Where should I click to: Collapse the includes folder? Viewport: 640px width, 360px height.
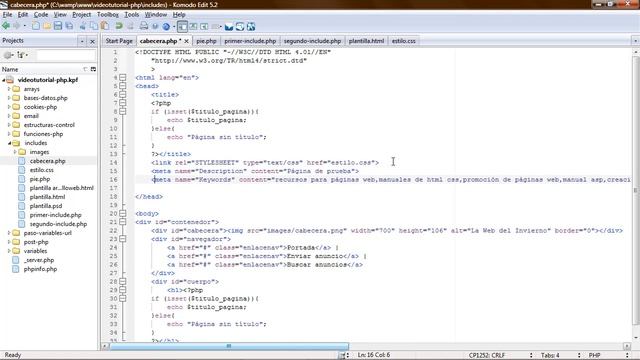[x=9, y=143]
